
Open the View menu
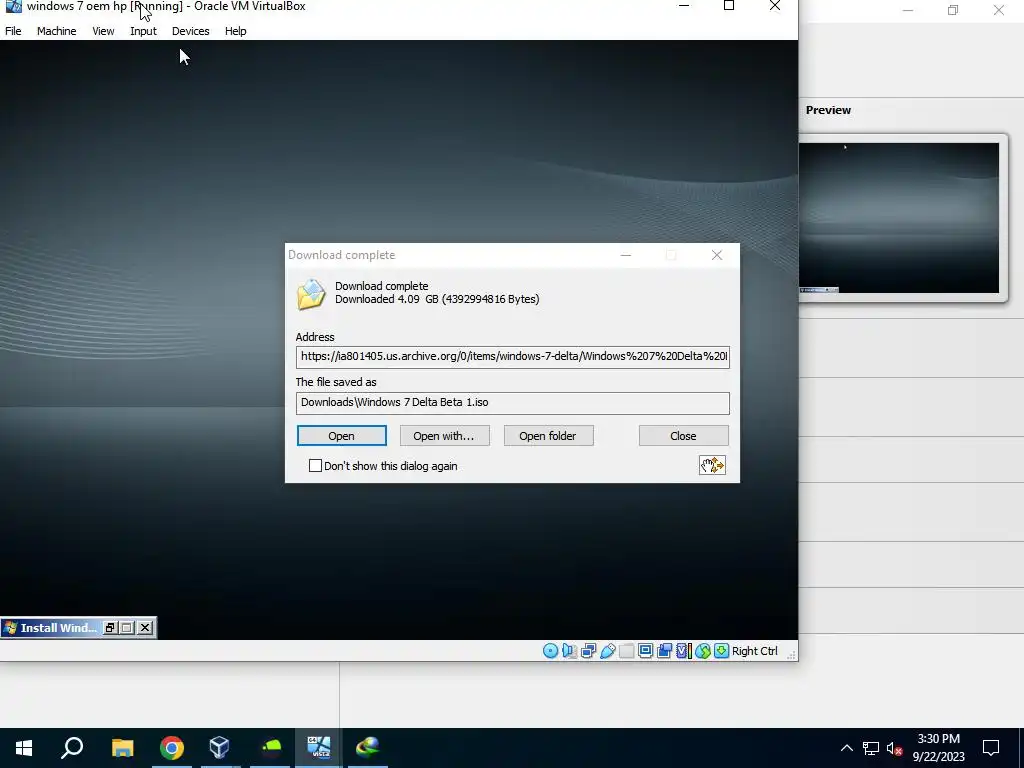pos(103,31)
